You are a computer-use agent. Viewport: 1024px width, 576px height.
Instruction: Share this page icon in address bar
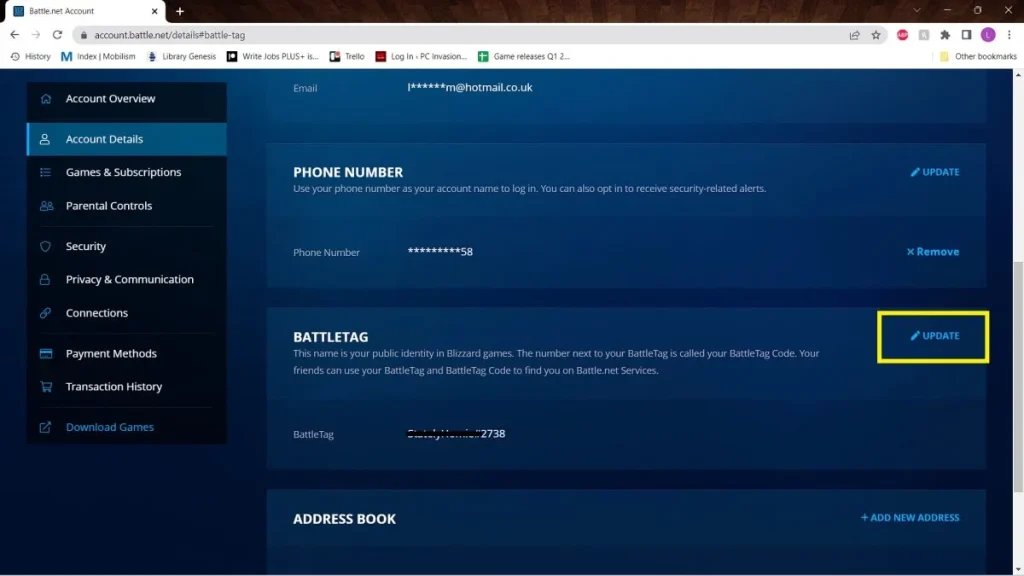point(854,35)
